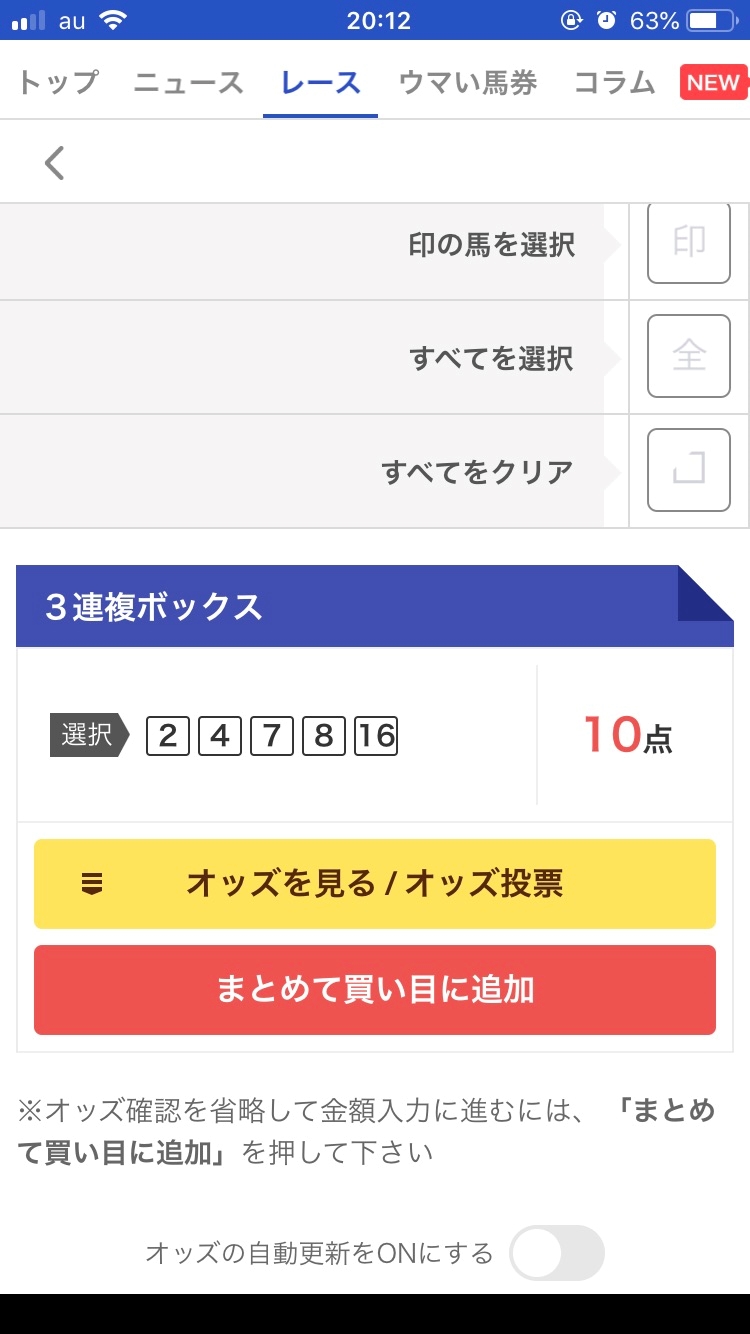Tap selected horse number 2 box
750x1334 pixels.
(168, 737)
